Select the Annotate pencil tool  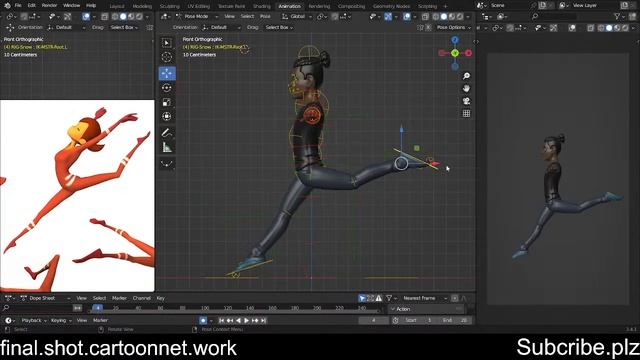[167, 133]
